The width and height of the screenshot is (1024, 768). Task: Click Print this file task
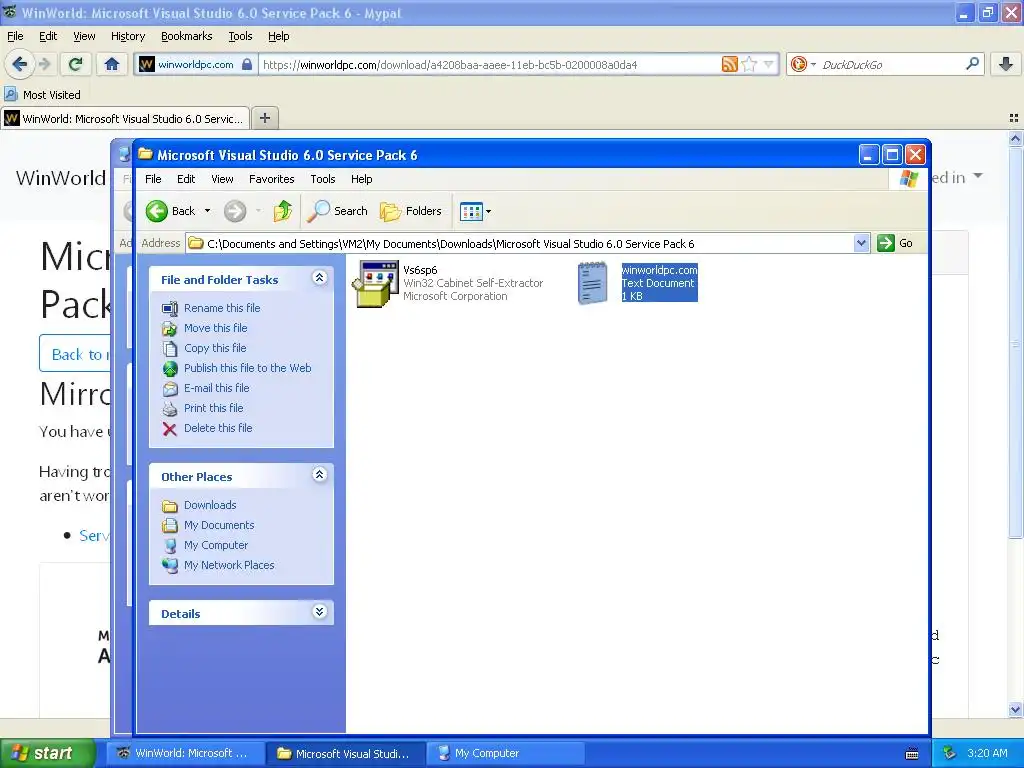pyautogui.click(x=214, y=408)
